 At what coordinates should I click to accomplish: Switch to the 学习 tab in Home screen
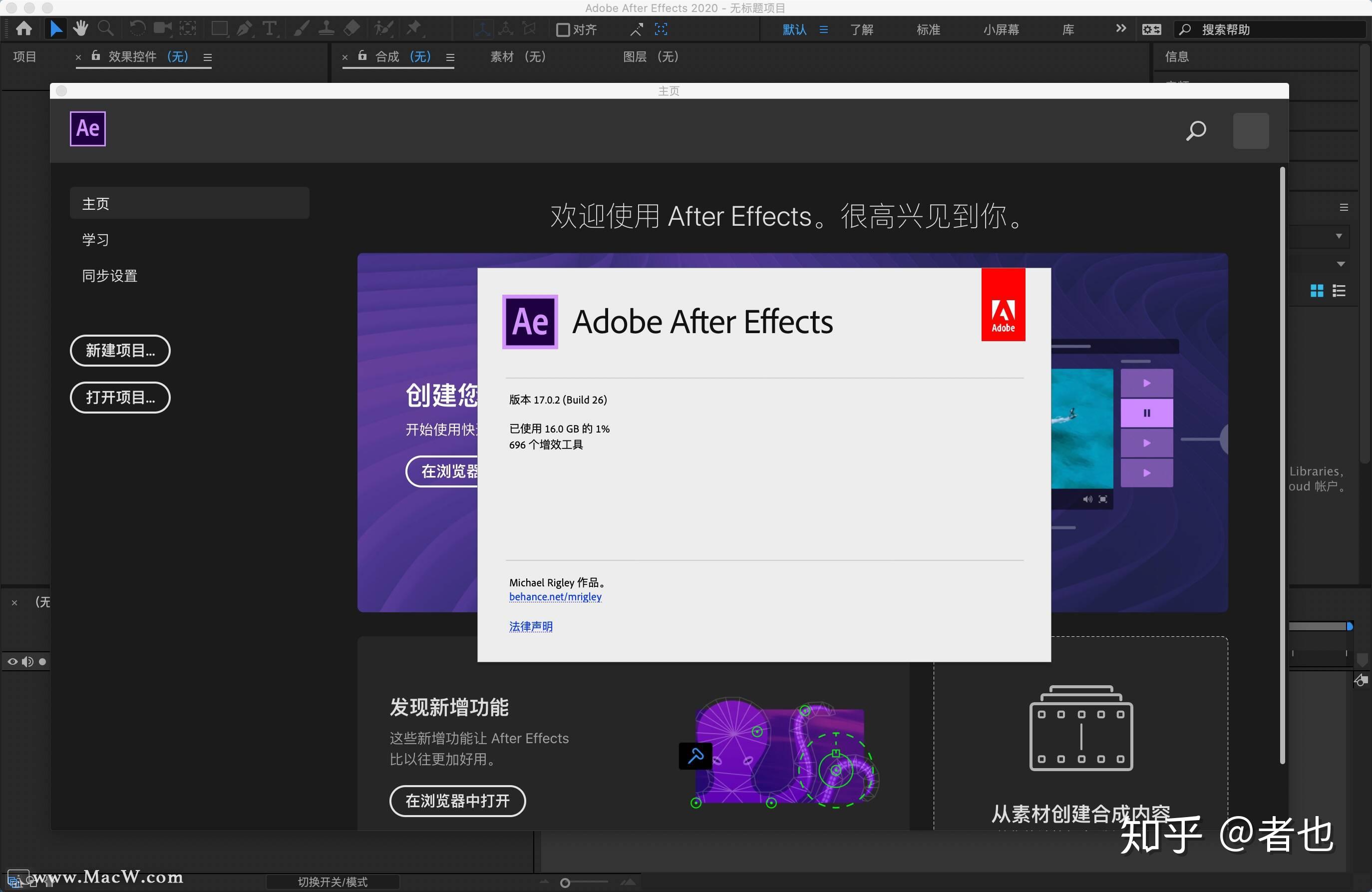(95, 240)
